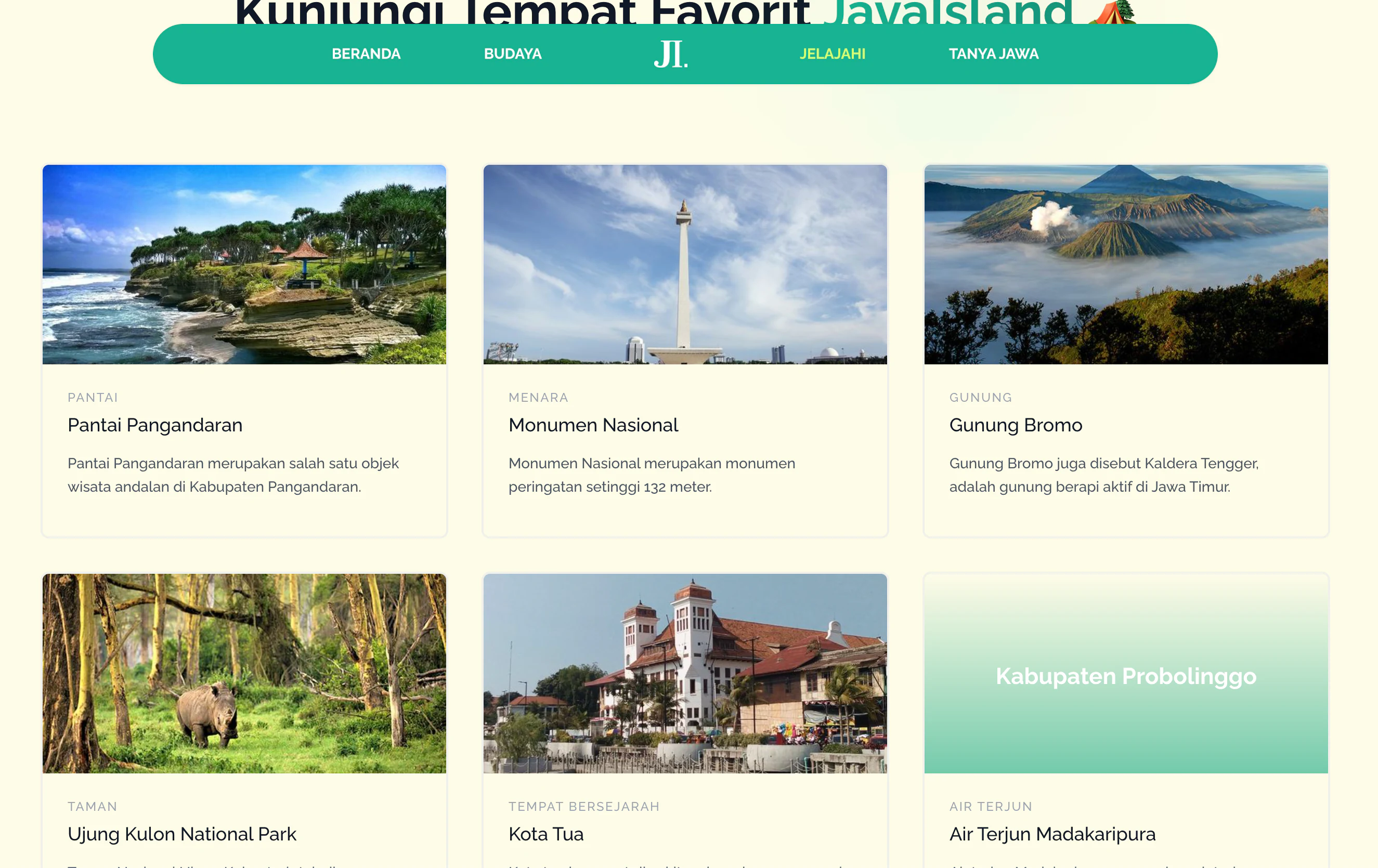
Task: Click the Kota Tua card title
Action: (x=546, y=834)
